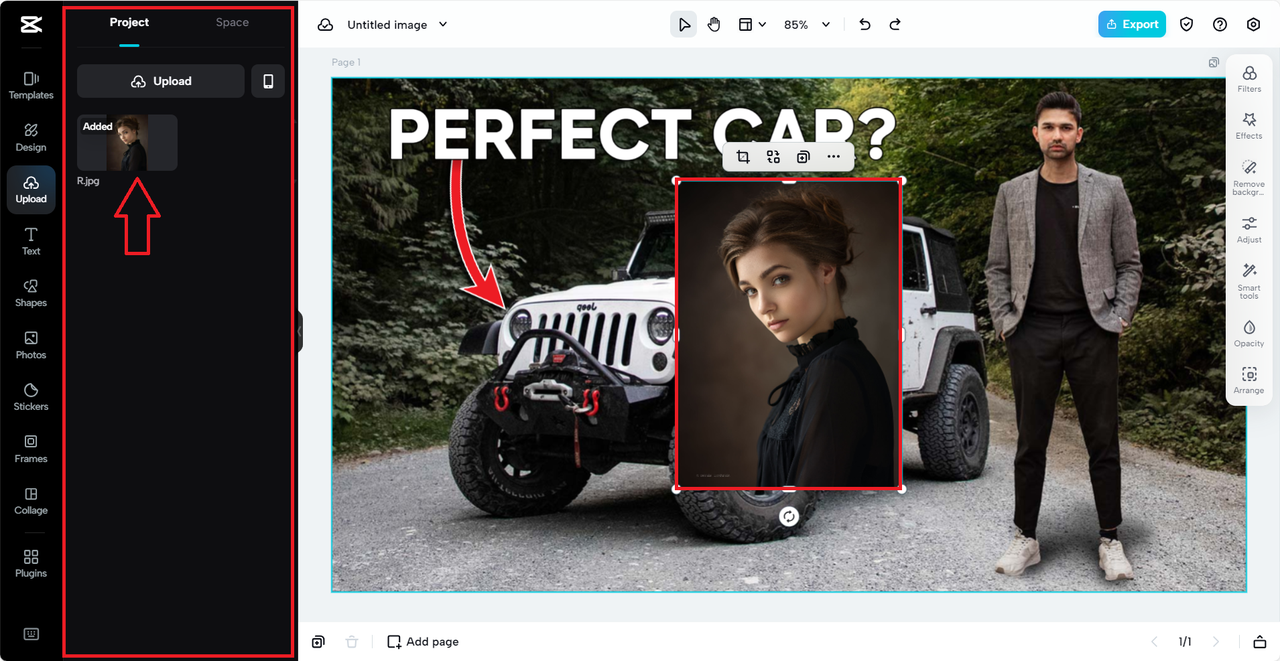Click the cloud save status icon

tap(325, 25)
